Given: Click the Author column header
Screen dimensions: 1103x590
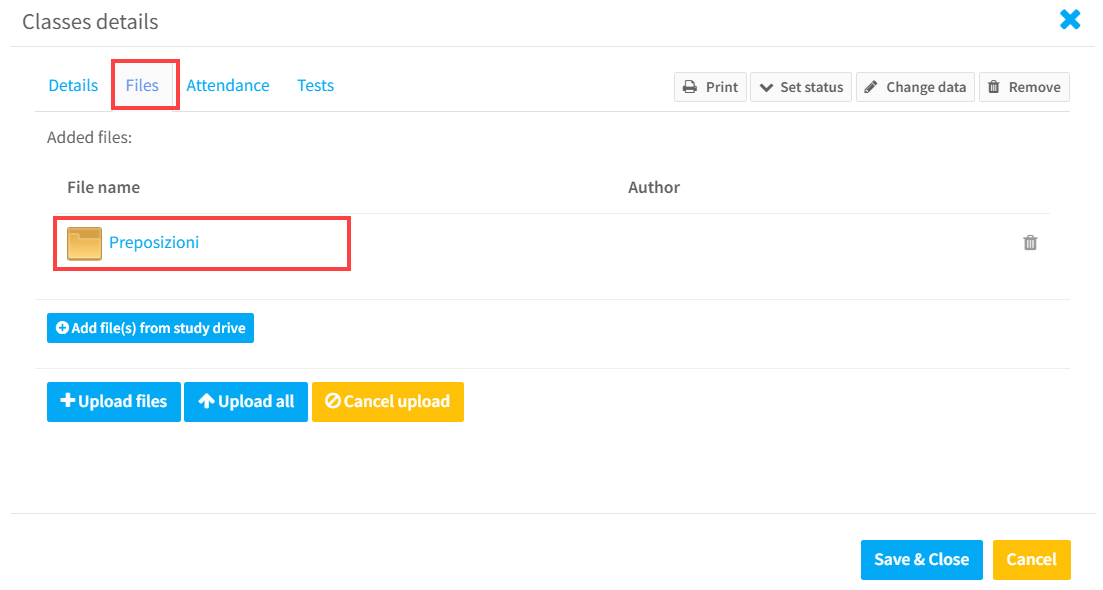Looking at the screenshot, I should 653,187.
